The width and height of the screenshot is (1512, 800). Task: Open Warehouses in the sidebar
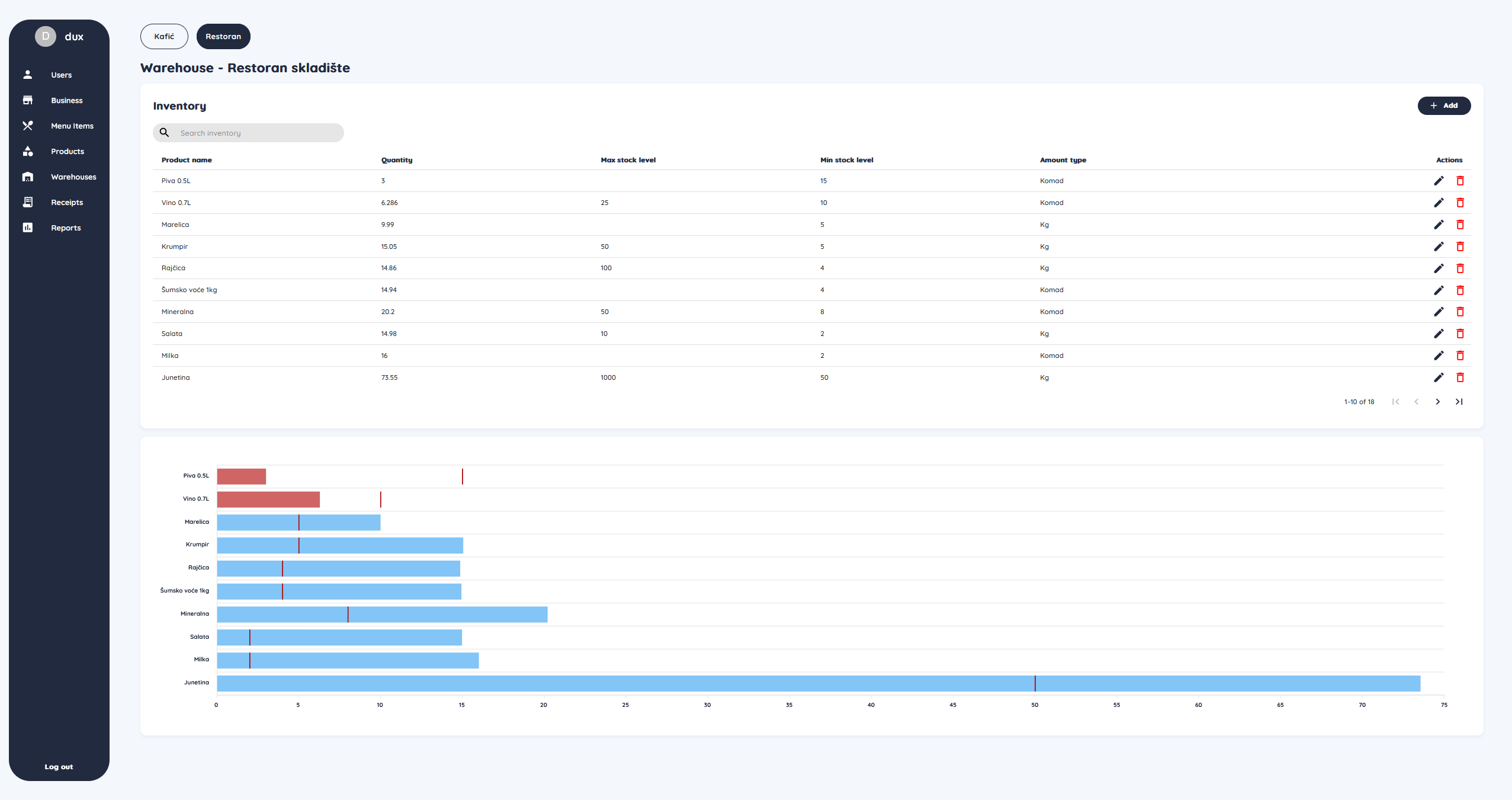73,177
